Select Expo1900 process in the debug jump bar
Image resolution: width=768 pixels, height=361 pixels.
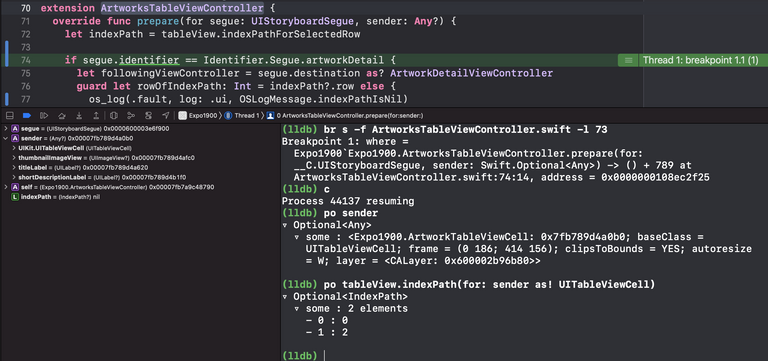tap(199, 116)
